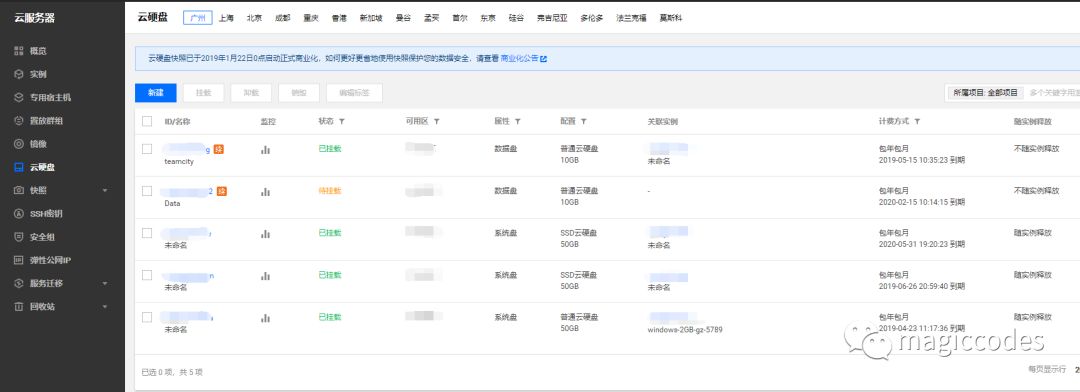The height and width of the screenshot is (392, 1080).
Task: Select checkbox of disk expiring 2020-05-31
Action: click(147, 233)
